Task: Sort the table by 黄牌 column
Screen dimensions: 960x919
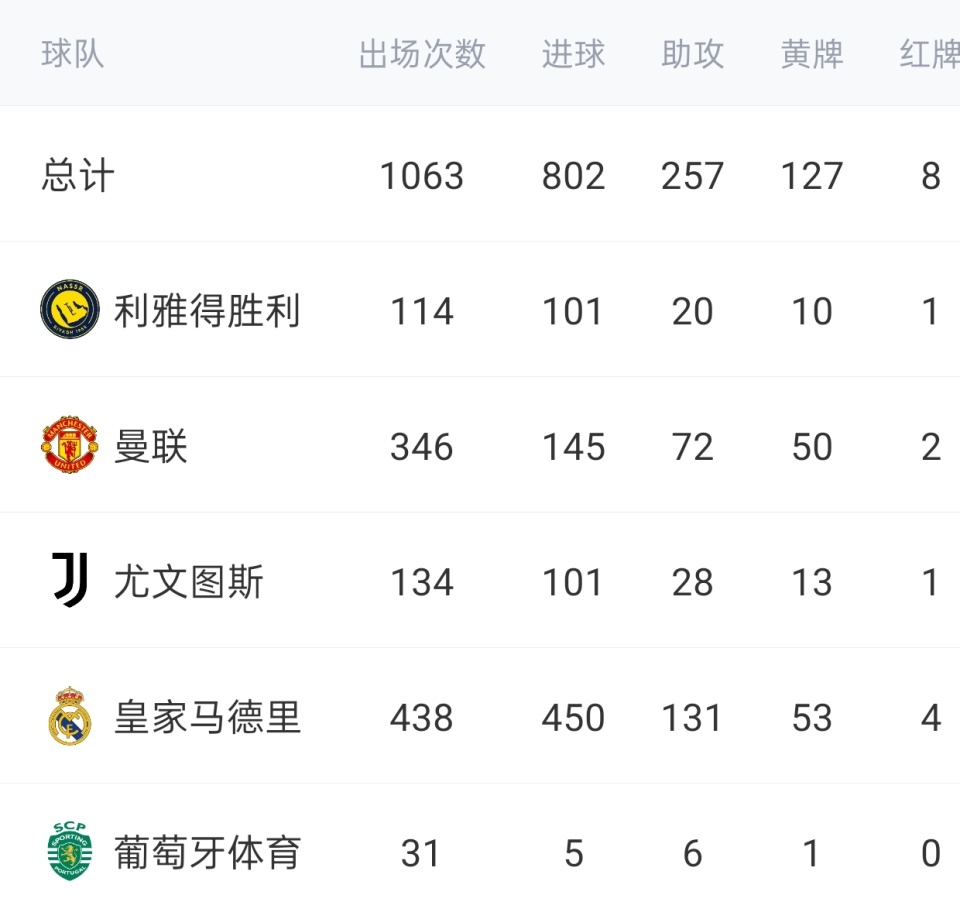Action: click(x=812, y=55)
